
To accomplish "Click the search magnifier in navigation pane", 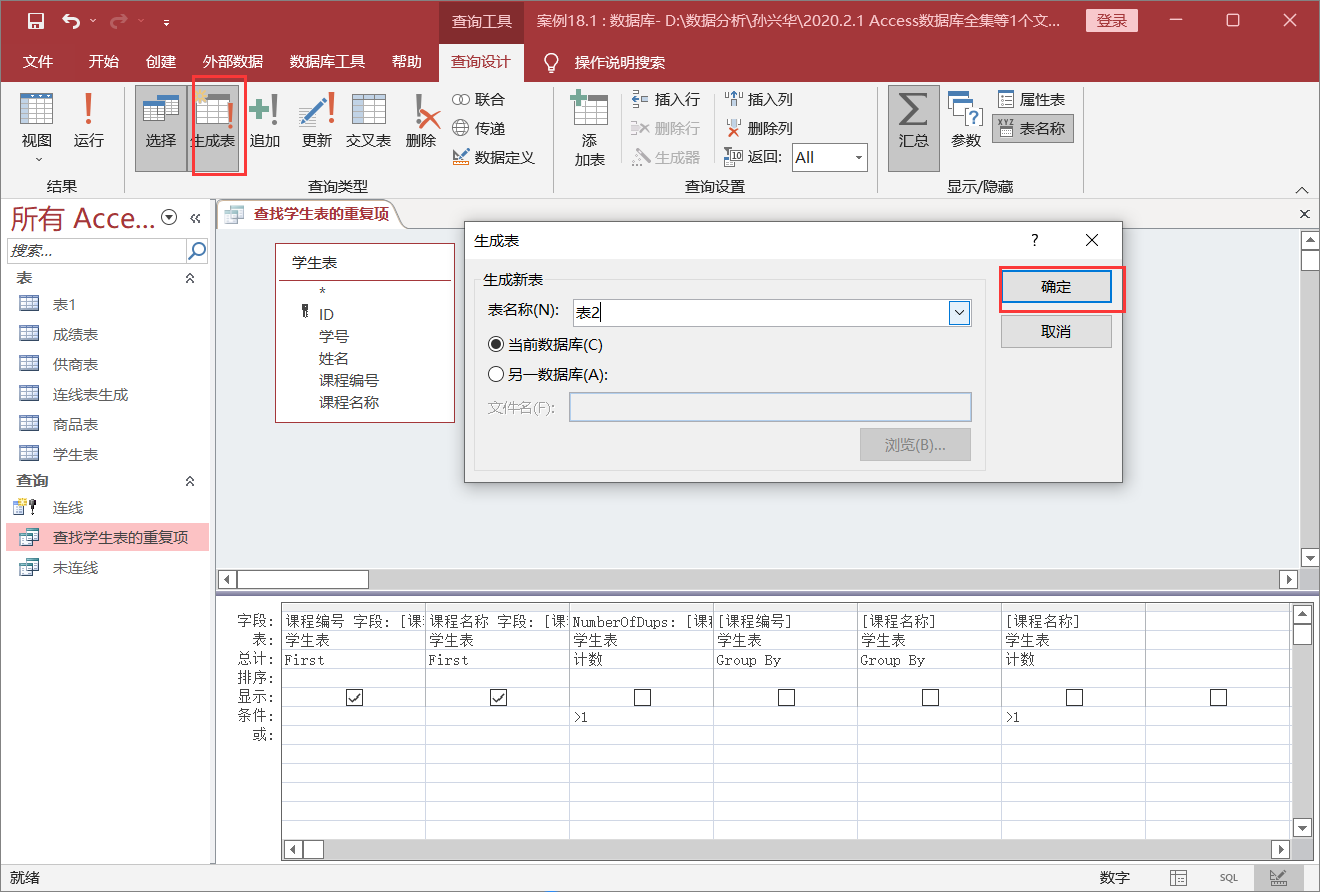I will 197,250.
